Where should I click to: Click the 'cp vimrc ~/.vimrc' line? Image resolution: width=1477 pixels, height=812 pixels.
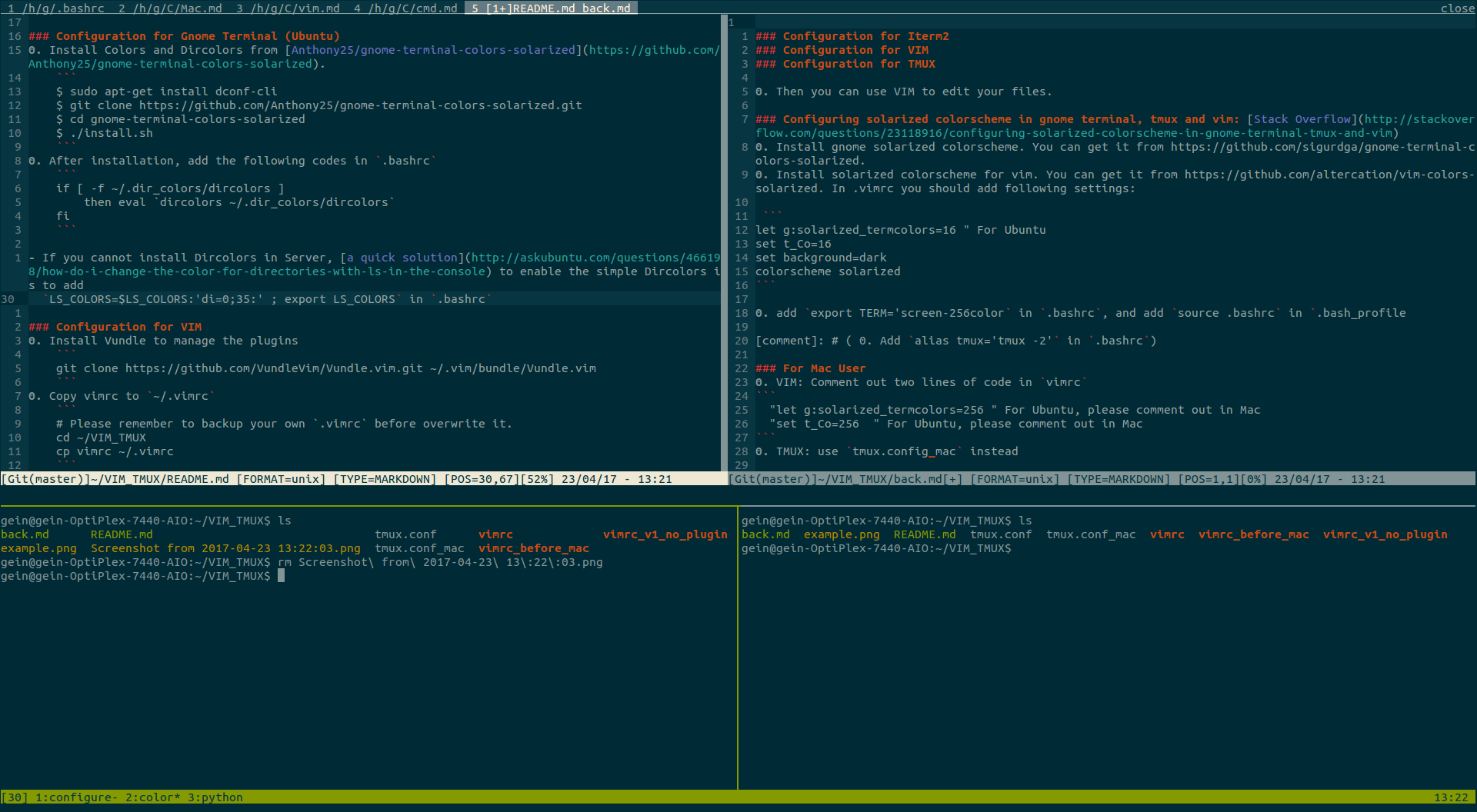click(115, 451)
